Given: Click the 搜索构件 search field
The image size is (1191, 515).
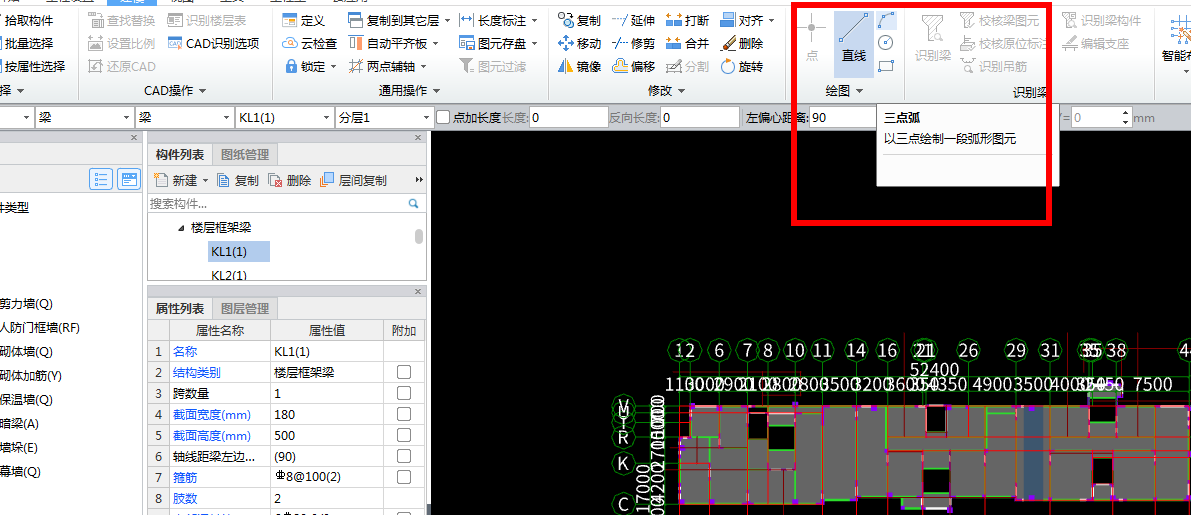Looking at the screenshot, I should [x=277, y=203].
